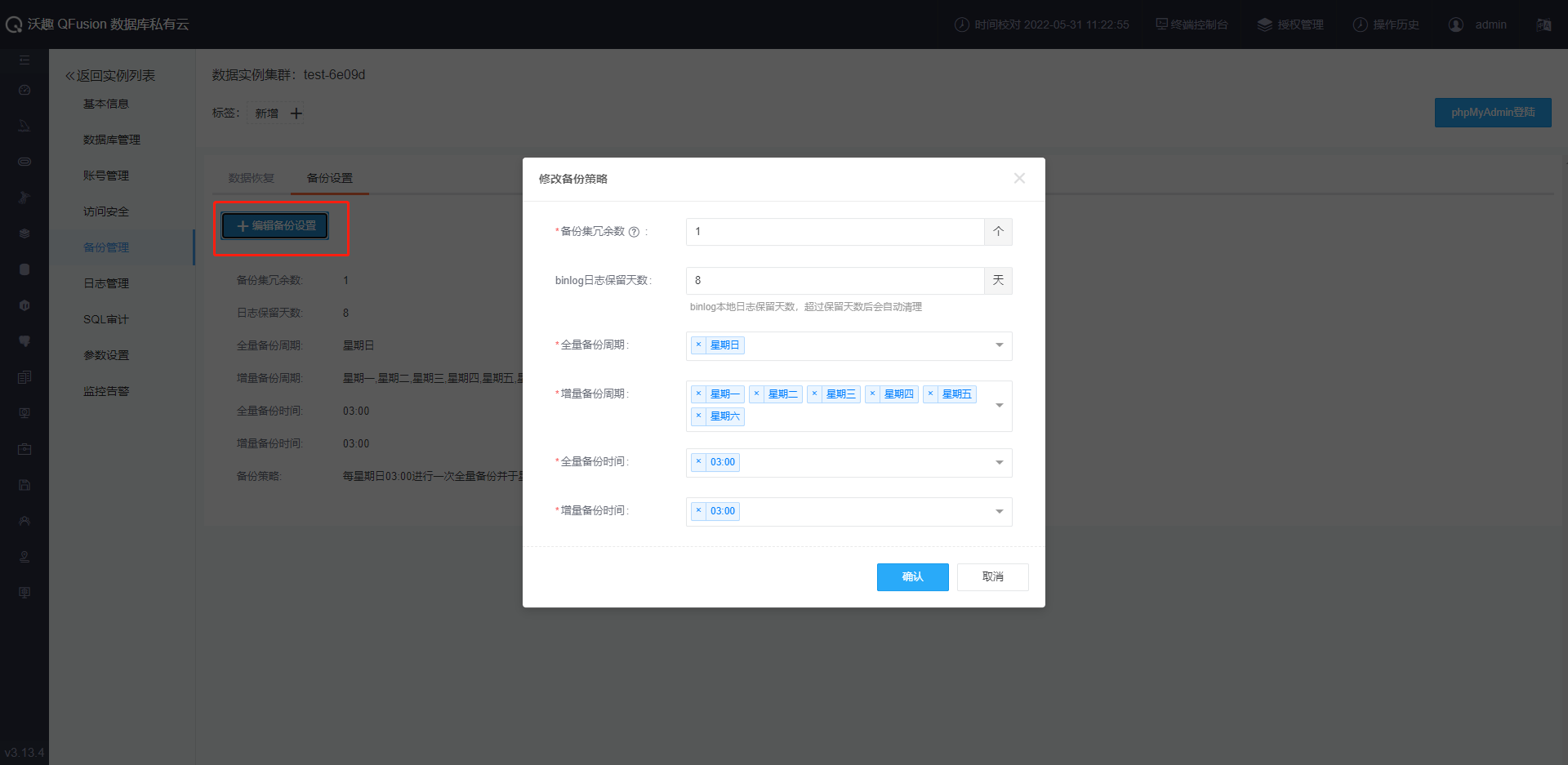Open 基本信息 in the instance menu
Image resolution: width=1568 pixels, height=765 pixels.
[x=106, y=104]
